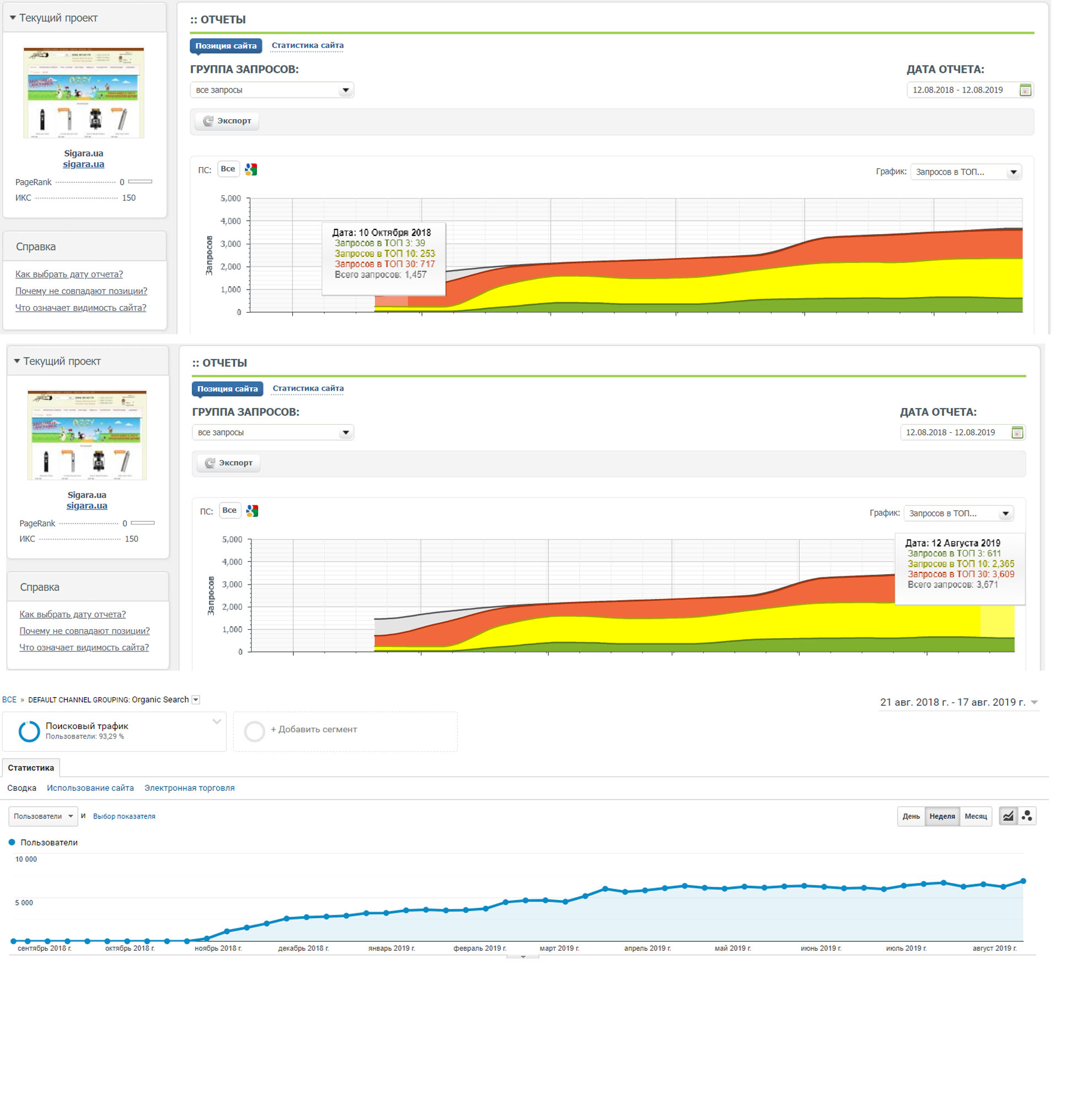Open the top sigara.ua link
Image resolution: width=1092 pixels, height=1103 pixels.
83,164
